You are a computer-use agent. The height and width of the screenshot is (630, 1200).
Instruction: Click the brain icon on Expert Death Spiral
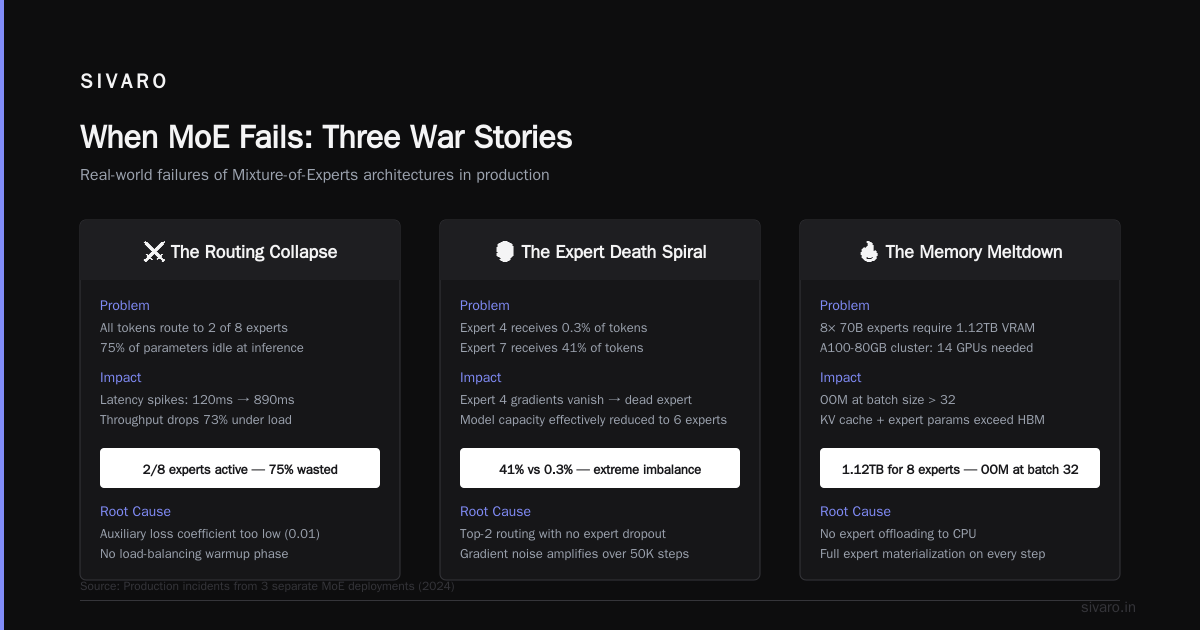[x=505, y=252]
